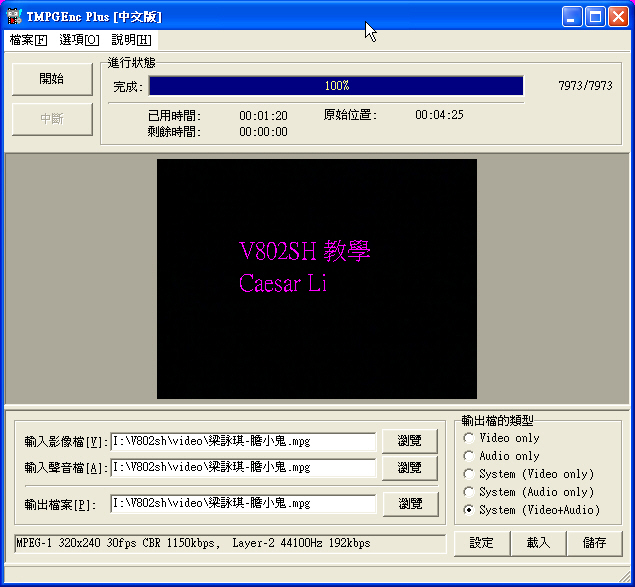Viewport: 635px width, 587px height.
Task: Browse for the audio input file
Action: [410, 467]
